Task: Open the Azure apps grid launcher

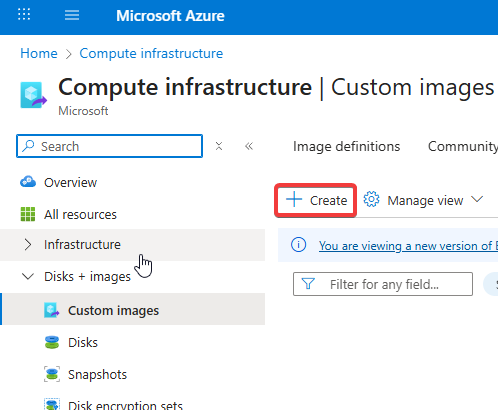Action: click(x=24, y=15)
